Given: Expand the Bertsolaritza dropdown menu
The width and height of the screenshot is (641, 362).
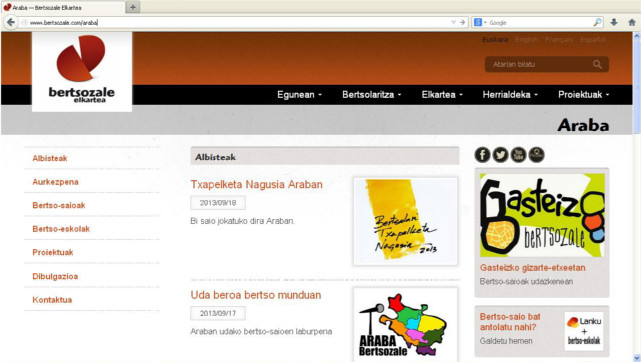Looking at the screenshot, I should (x=372, y=94).
